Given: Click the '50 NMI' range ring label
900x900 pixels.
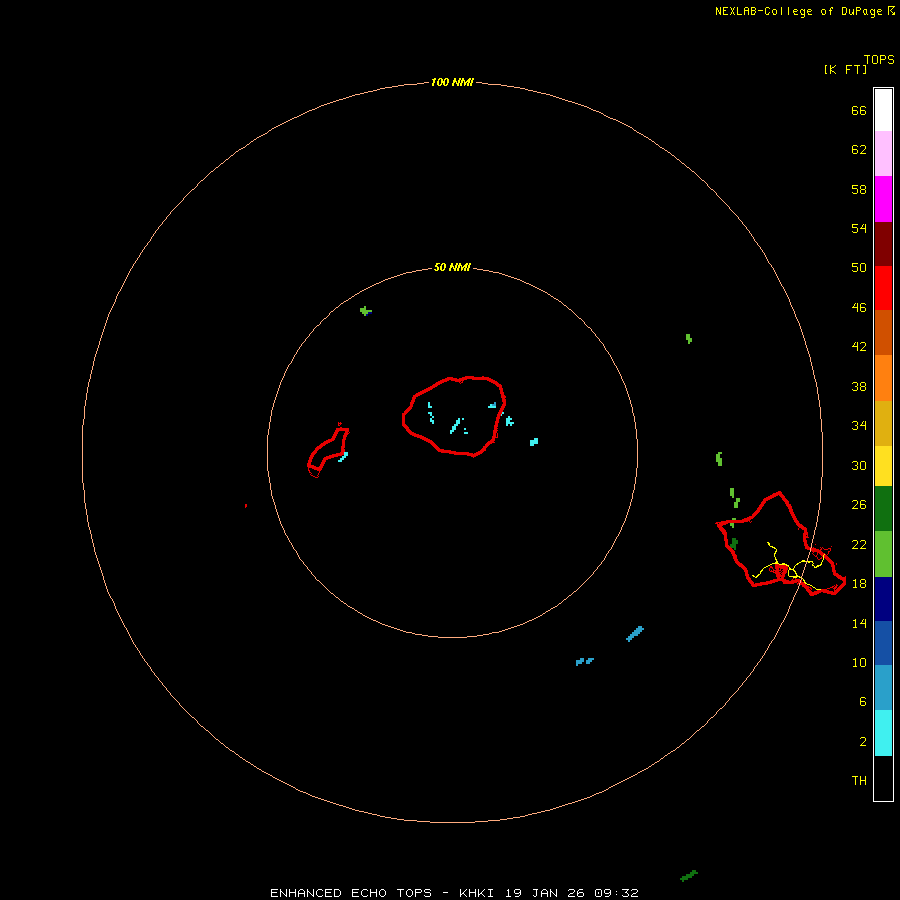Looking at the screenshot, I should [x=452, y=267].
